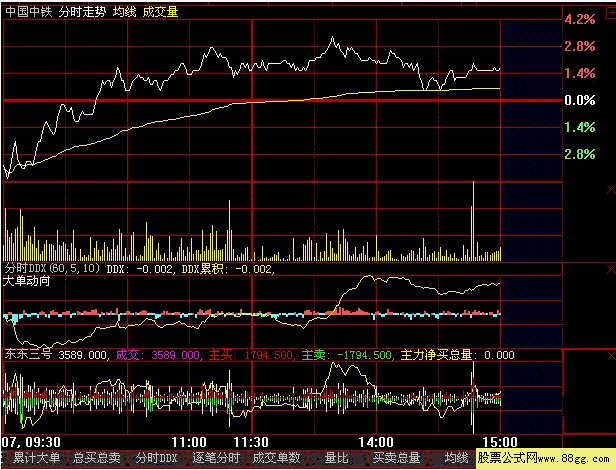The width and height of the screenshot is (616, 470).
Task: Click the 中国中铁 stock name
Action: pos(29,12)
